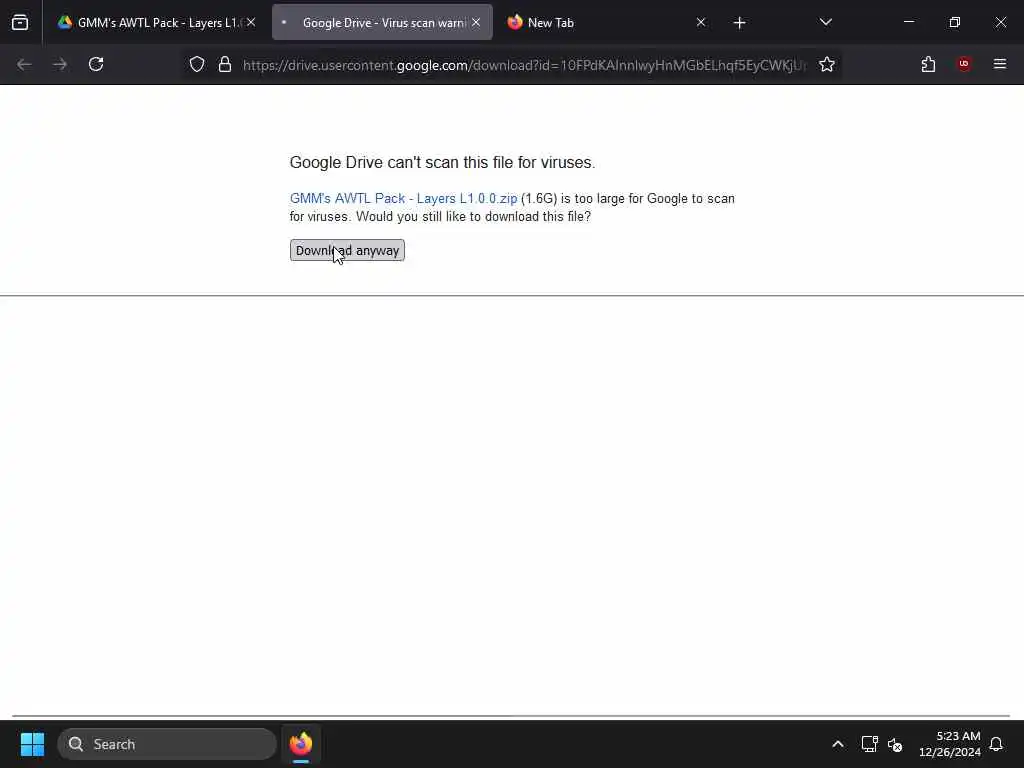The height and width of the screenshot is (768, 1024).
Task: Click the taskbar Search box
Action: [167, 744]
